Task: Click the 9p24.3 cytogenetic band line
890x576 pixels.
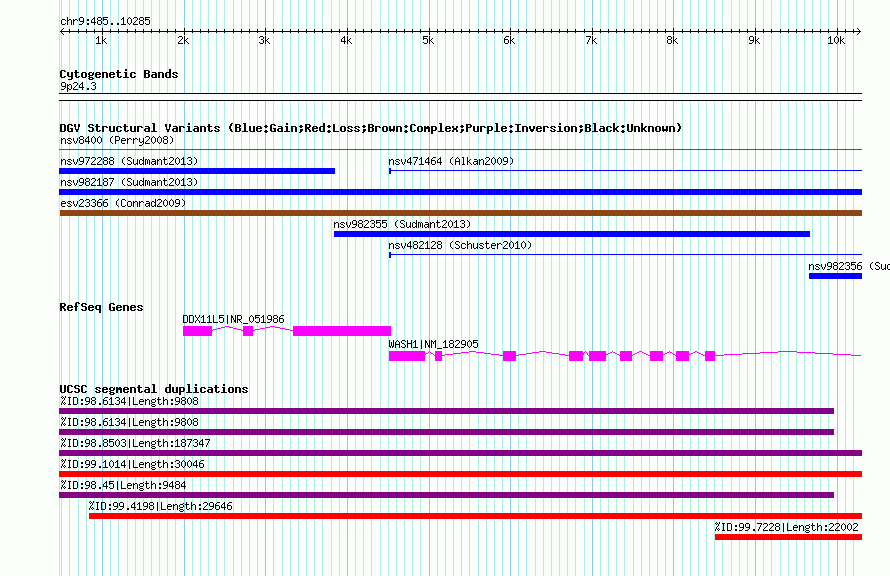Action: click(460, 97)
